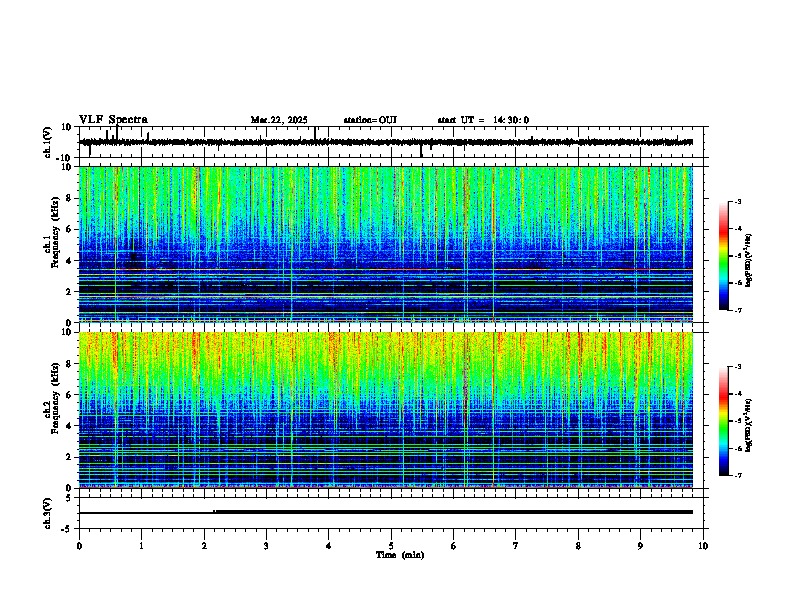Click the large downward spike in ch.1 waveform
The image size is (792, 612).
(421, 150)
